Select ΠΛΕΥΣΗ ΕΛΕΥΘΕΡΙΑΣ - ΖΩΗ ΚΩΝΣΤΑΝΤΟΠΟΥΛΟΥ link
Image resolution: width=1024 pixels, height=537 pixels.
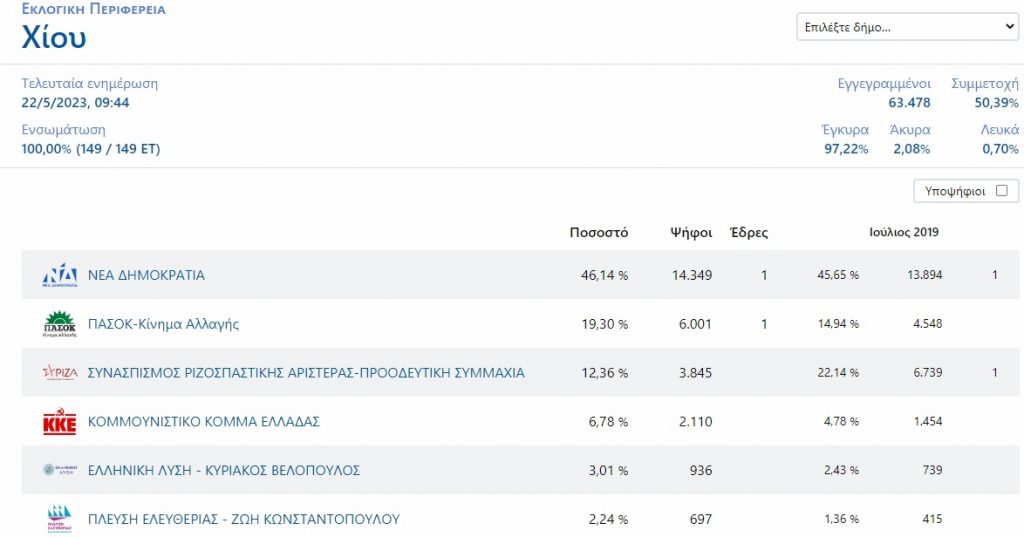pos(244,519)
